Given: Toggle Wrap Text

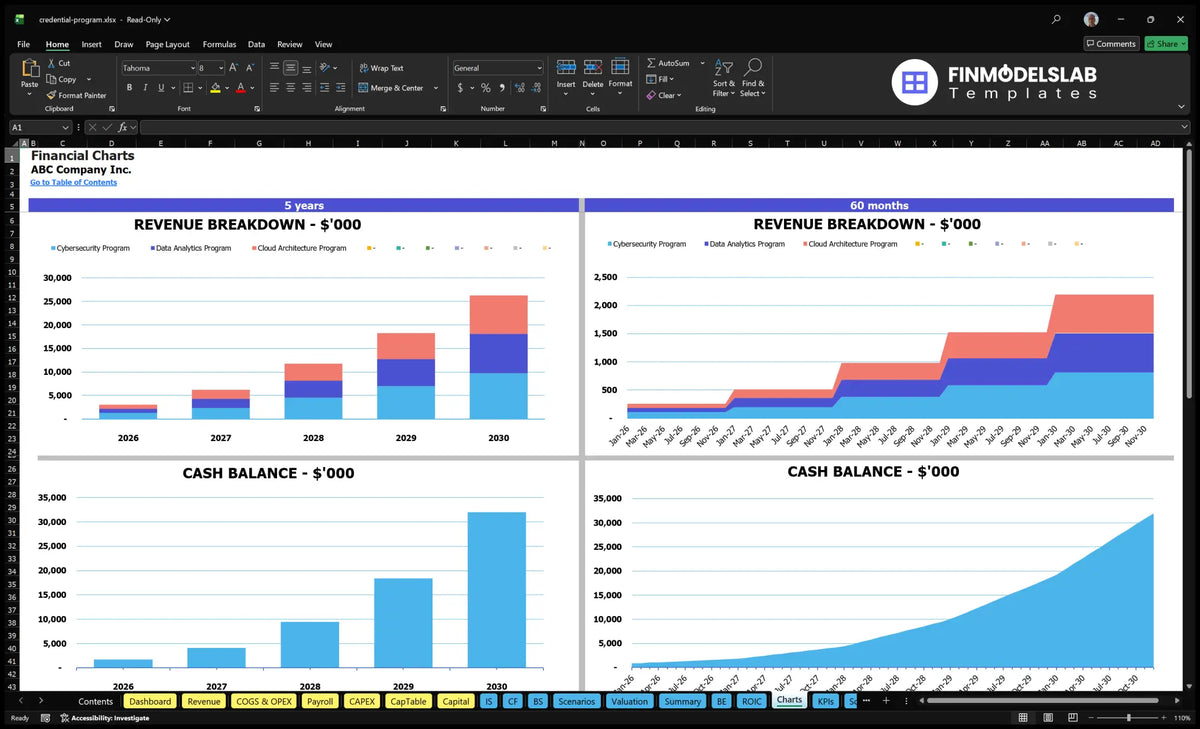Looking at the screenshot, I should coord(381,68).
